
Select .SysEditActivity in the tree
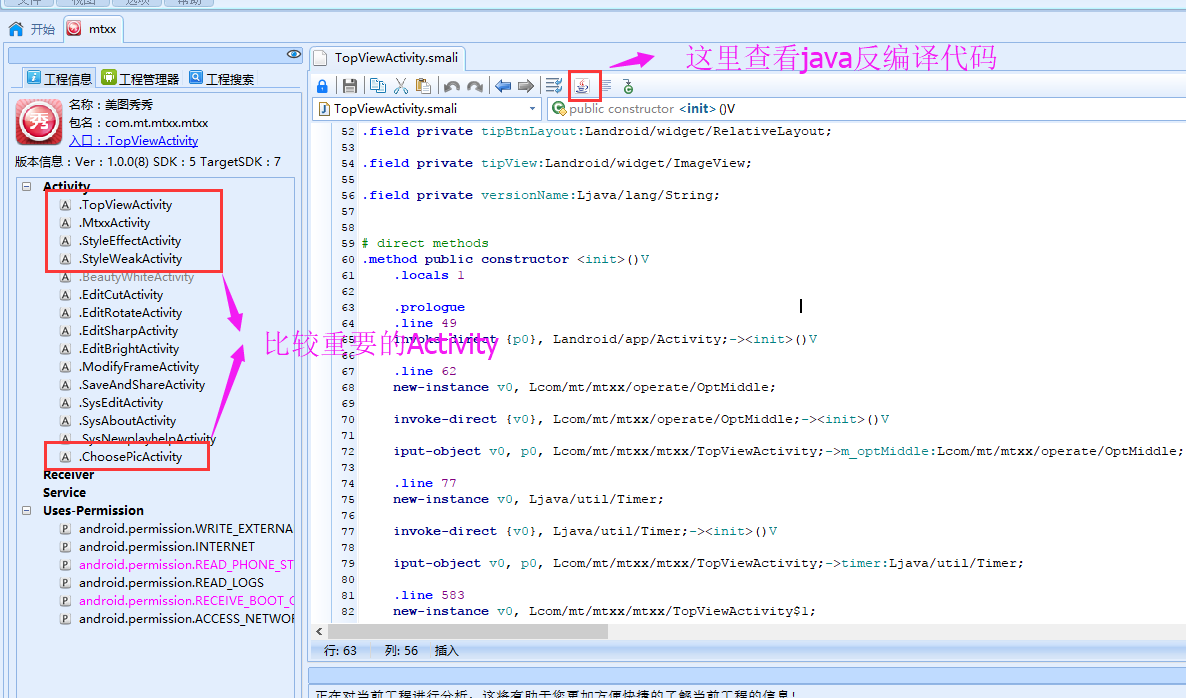point(121,403)
